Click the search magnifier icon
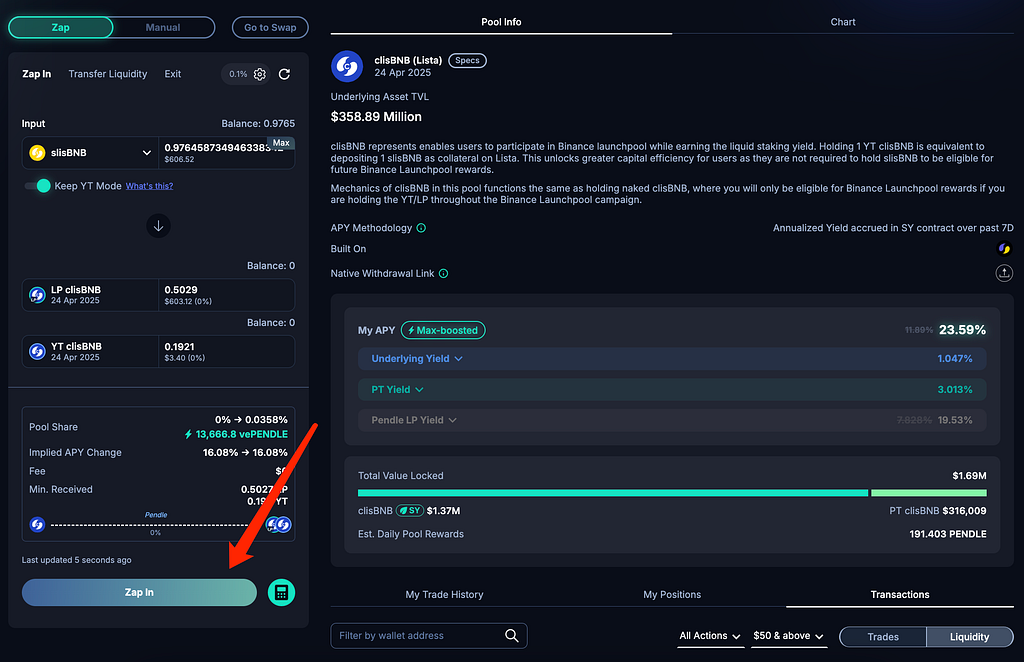 [x=512, y=635]
